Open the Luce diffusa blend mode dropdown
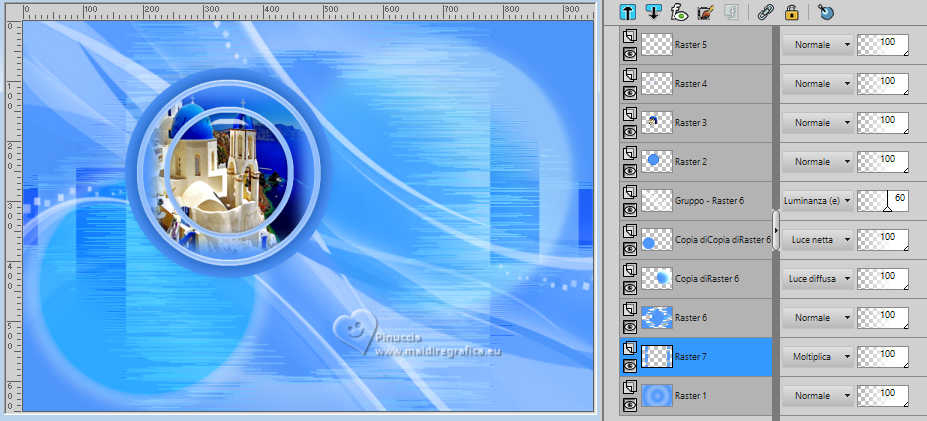The image size is (927, 421). pyautogui.click(x=818, y=278)
